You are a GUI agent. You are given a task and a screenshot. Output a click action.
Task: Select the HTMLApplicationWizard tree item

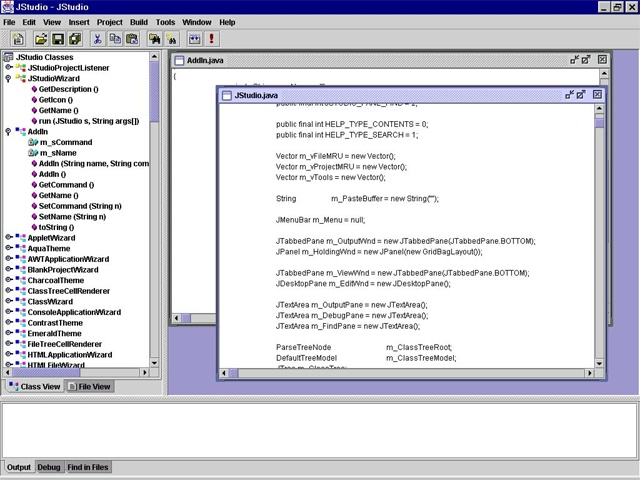69,355
